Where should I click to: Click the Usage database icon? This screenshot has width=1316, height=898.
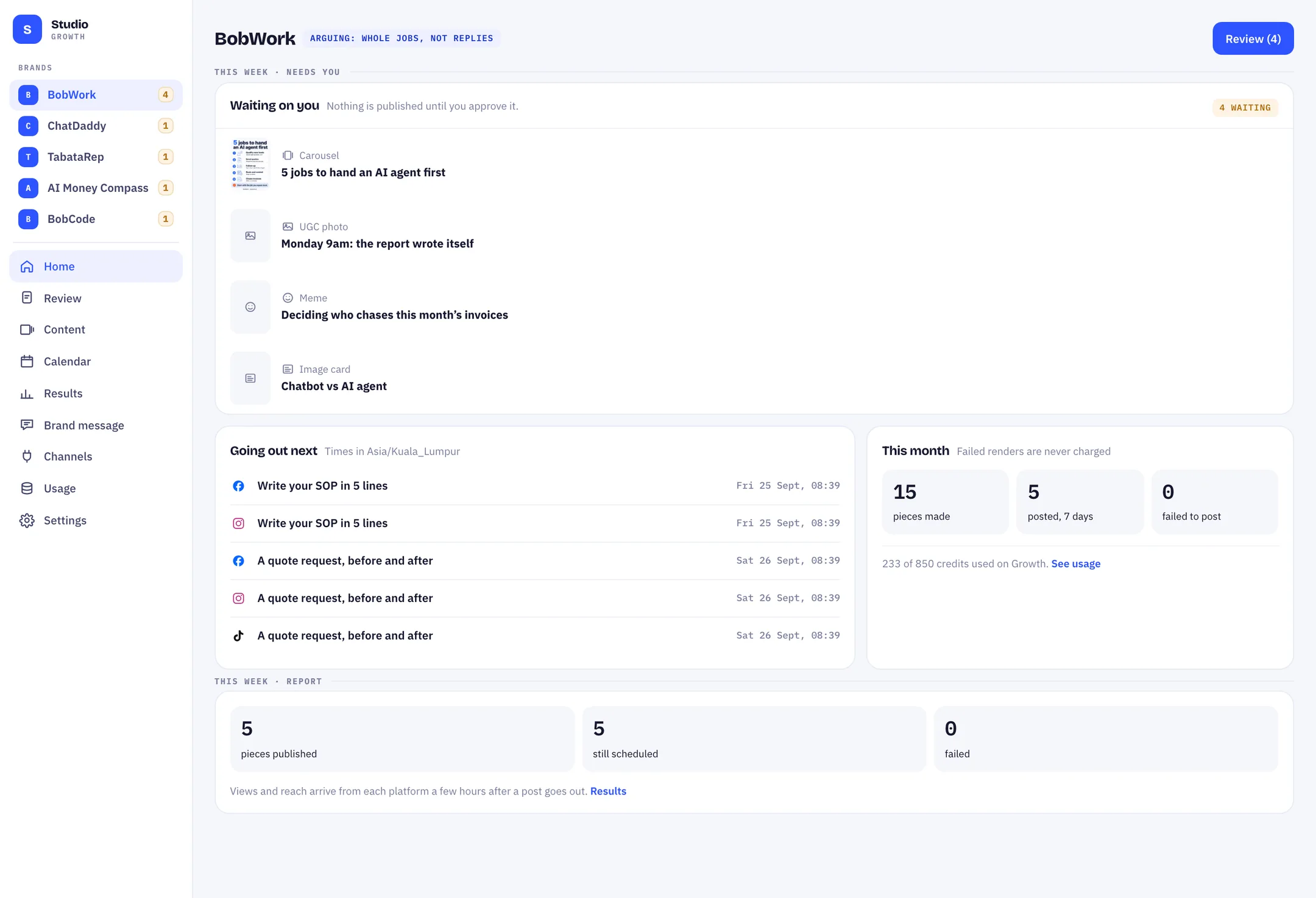click(x=27, y=489)
